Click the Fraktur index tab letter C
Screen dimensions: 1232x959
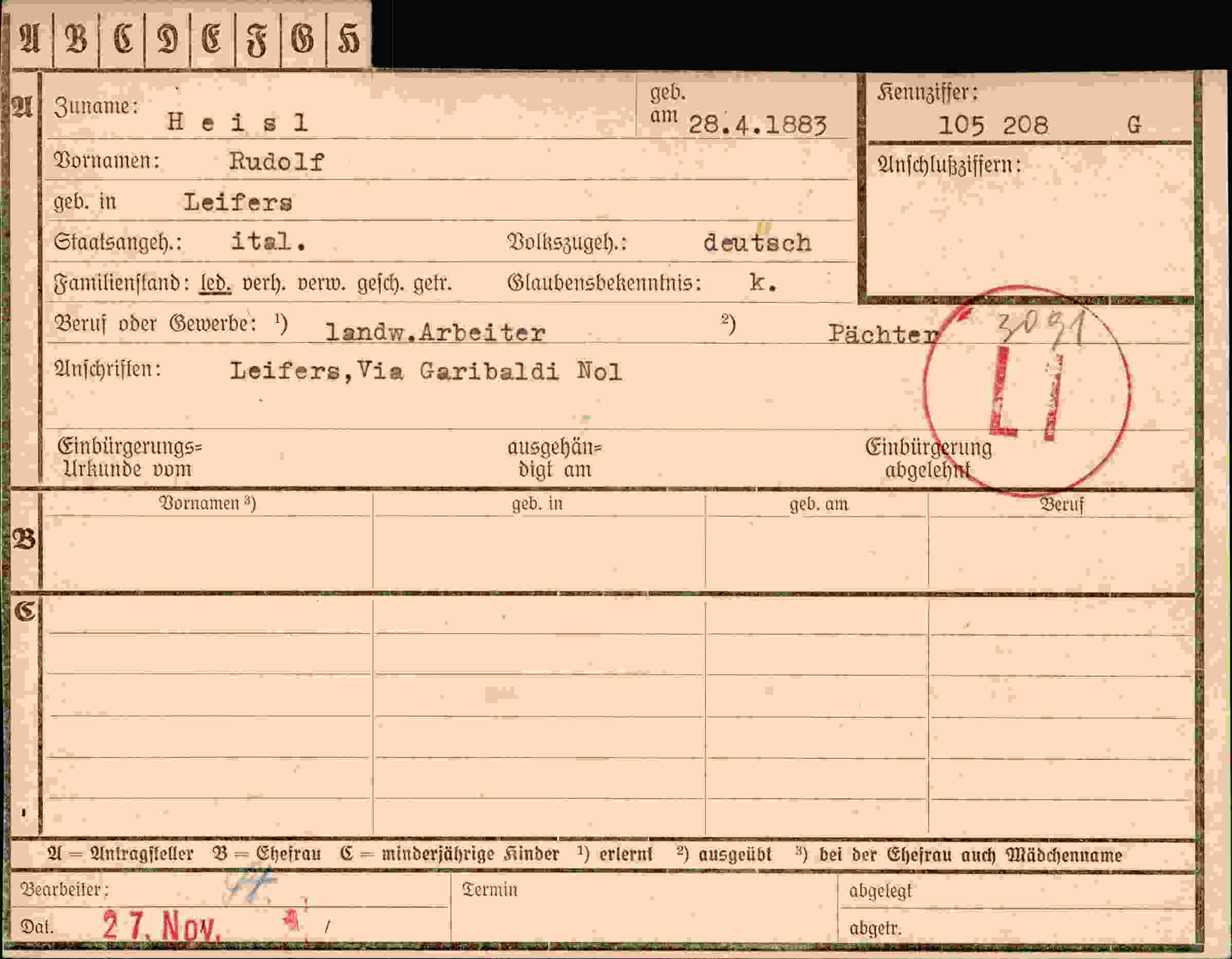click(123, 40)
